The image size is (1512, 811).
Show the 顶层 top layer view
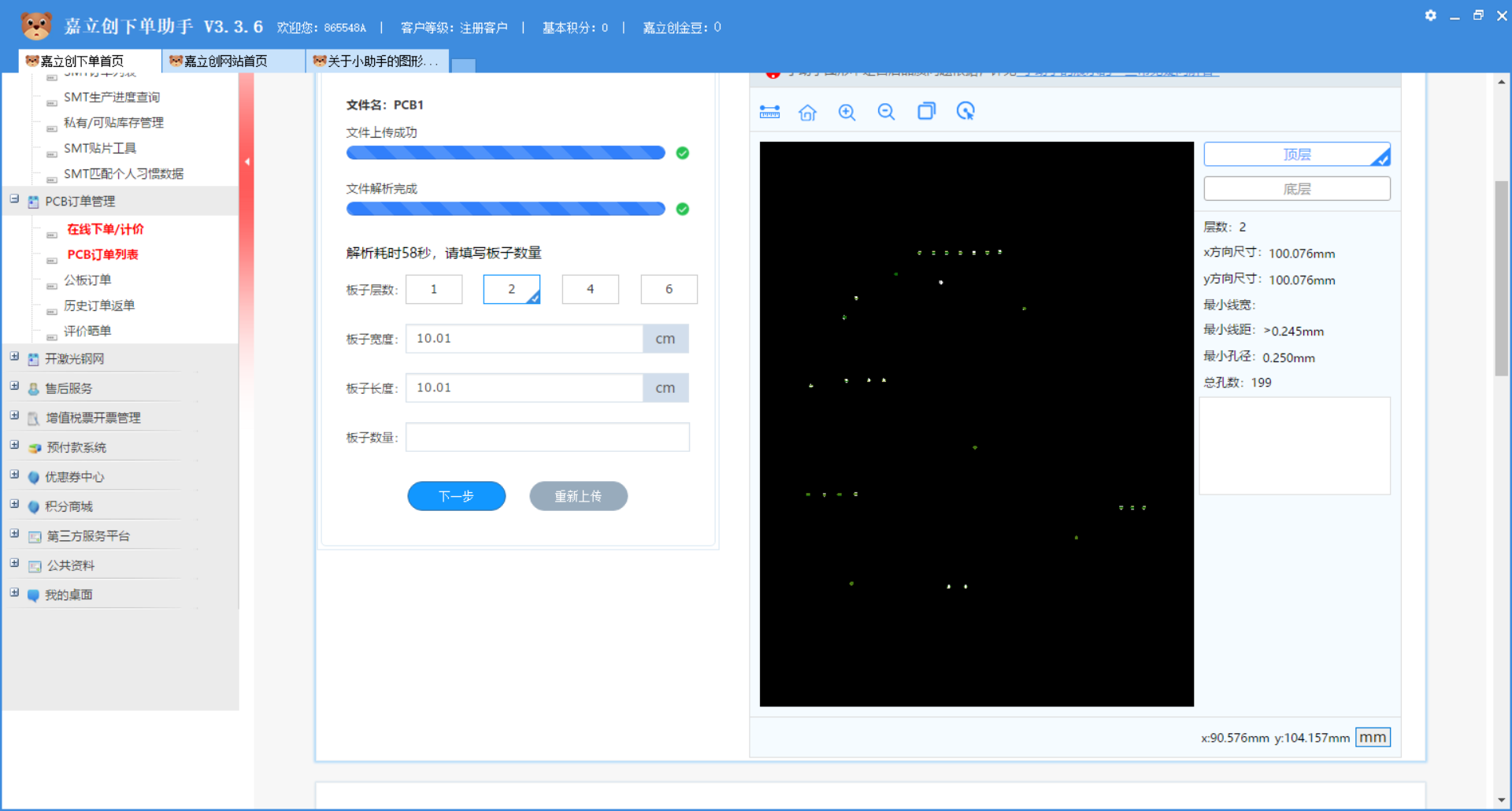click(1297, 154)
